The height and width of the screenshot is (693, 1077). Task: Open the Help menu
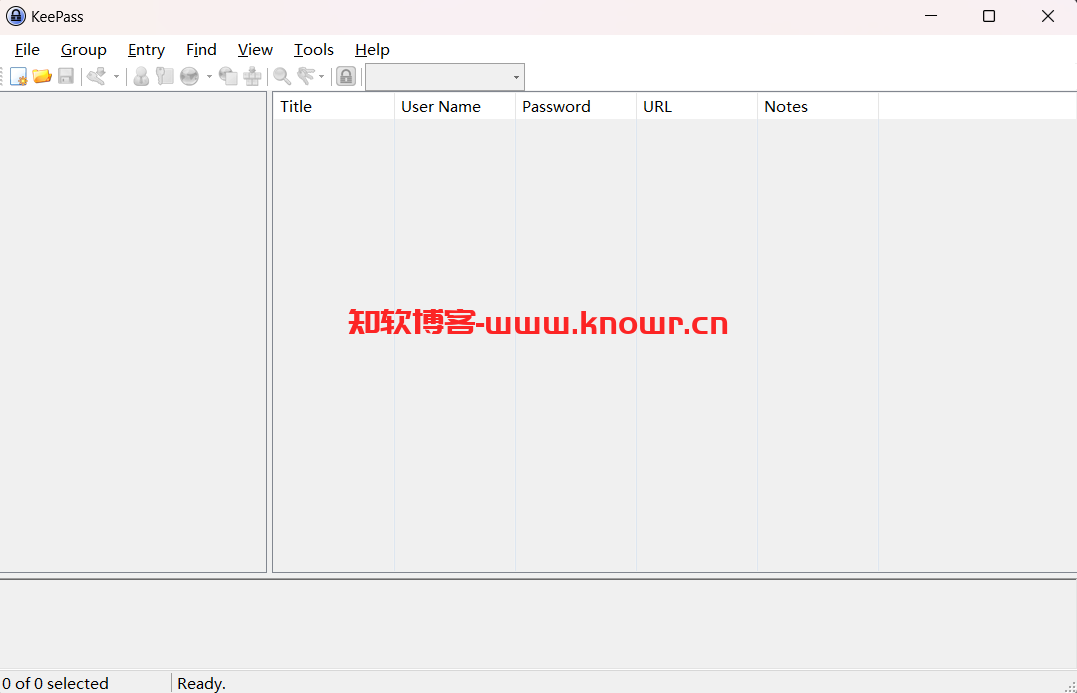pos(372,49)
